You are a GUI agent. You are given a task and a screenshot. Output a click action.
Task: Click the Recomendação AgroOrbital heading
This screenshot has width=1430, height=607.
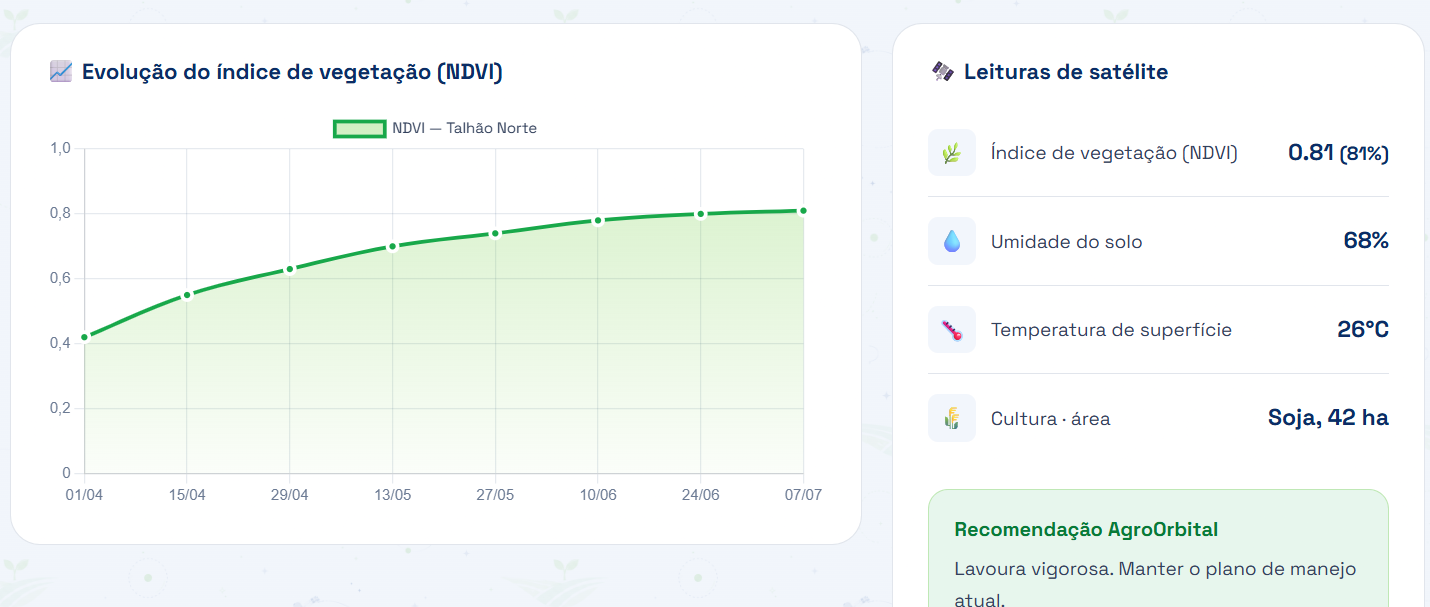[x=1086, y=530]
